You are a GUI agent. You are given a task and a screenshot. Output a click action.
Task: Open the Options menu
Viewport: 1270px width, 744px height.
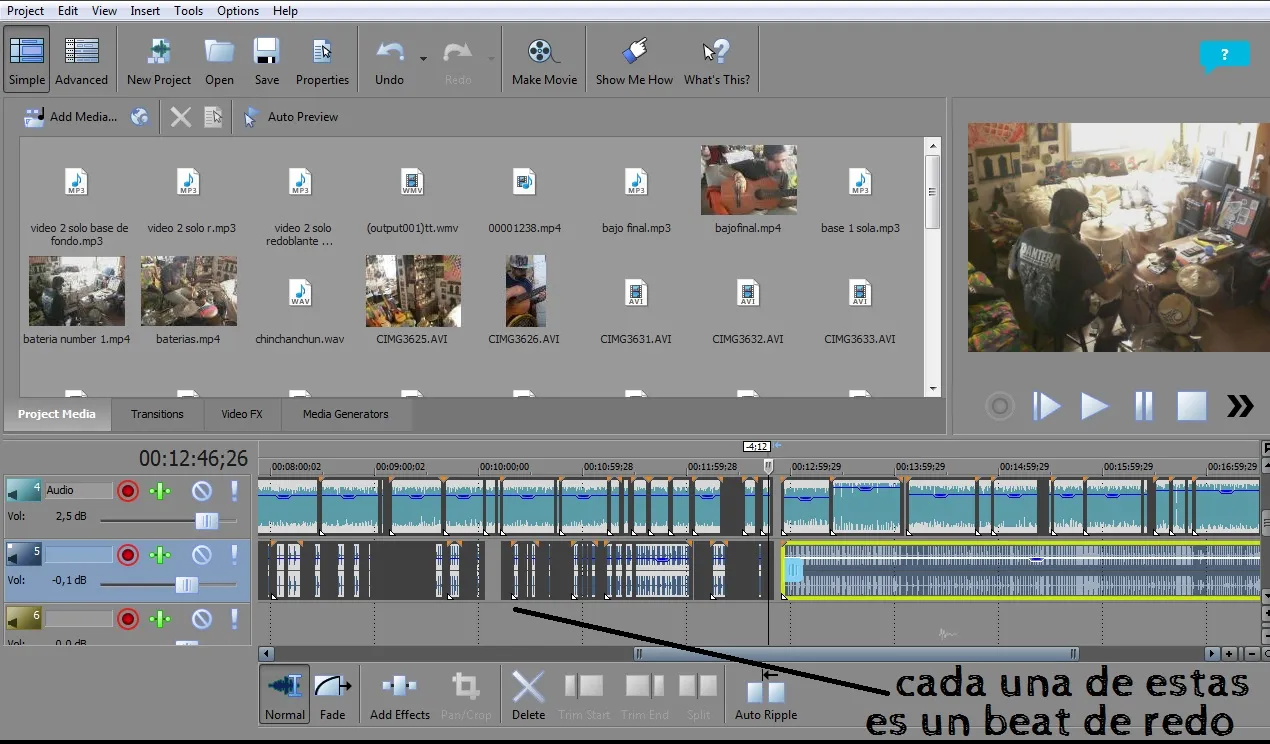click(x=238, y=11)
